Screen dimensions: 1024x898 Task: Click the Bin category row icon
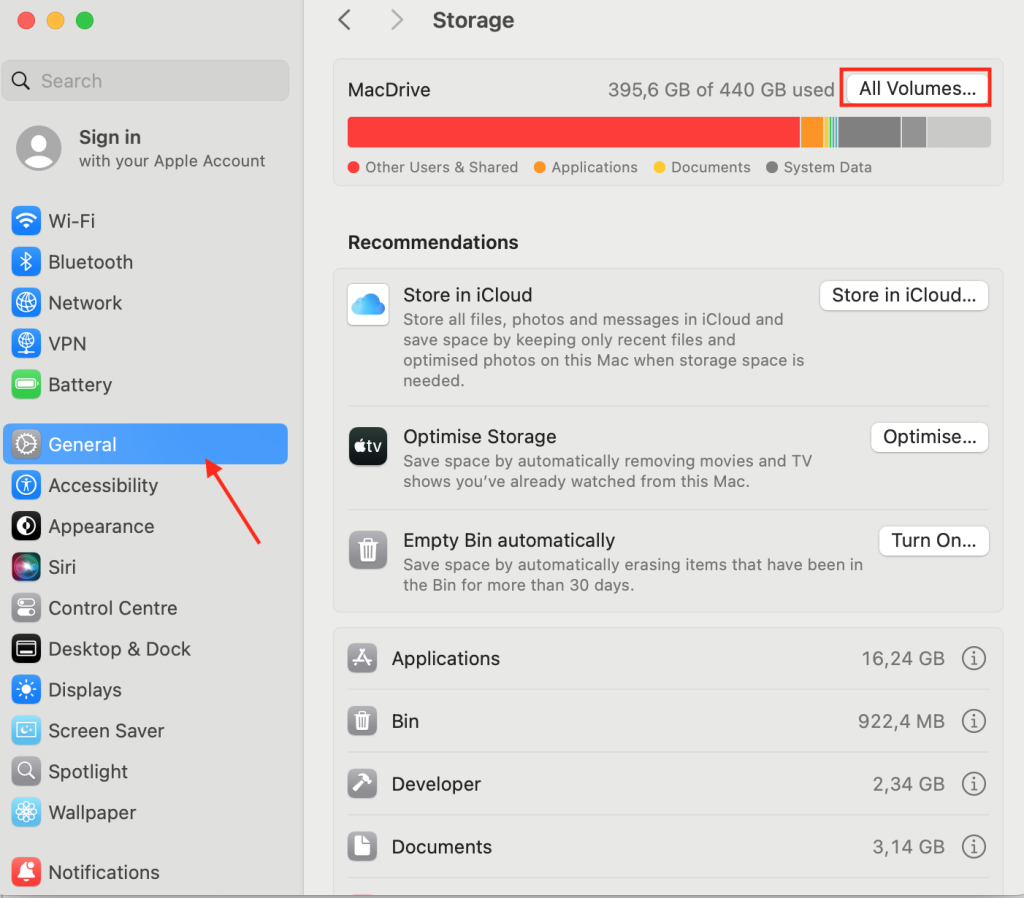click(x=362, y=721)
